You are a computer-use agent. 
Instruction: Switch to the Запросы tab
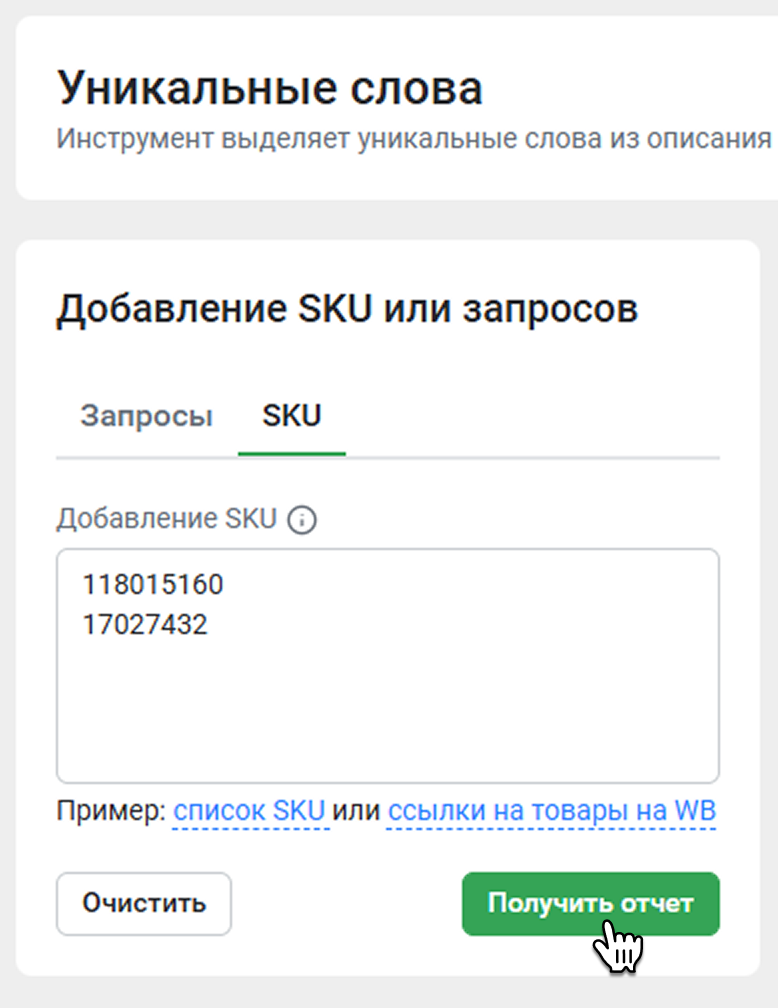(146, 416)
